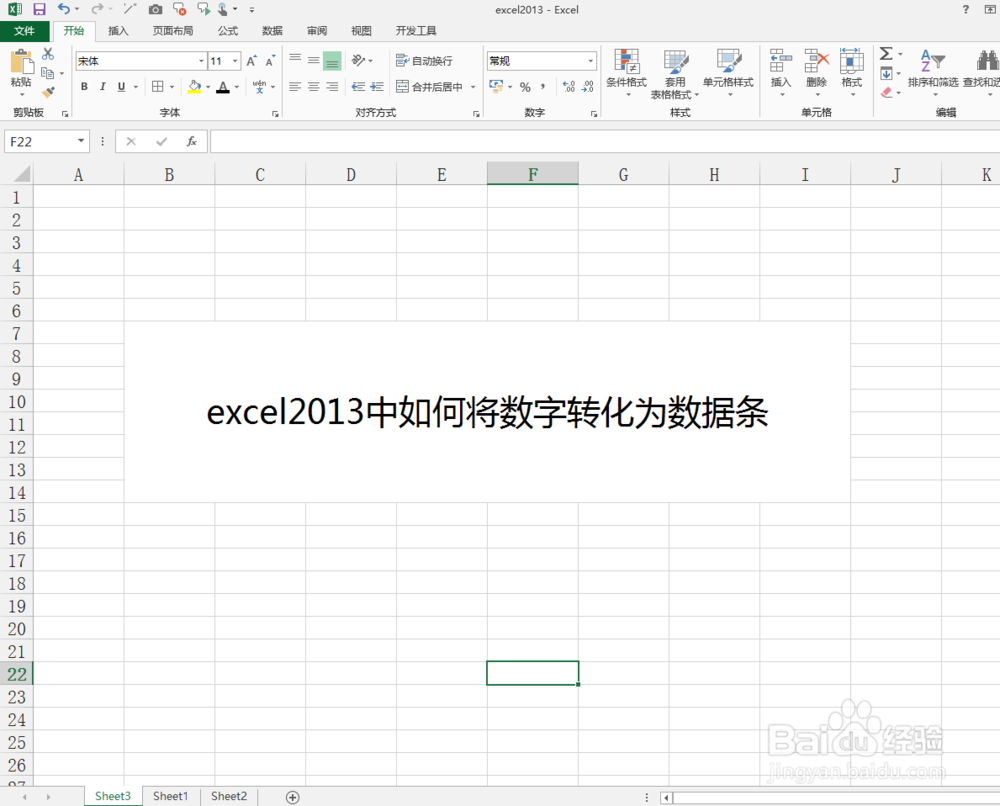The image size is (1000, 806).
Task: Click 格式 button in 单元格 group
Action: (852, 73)
